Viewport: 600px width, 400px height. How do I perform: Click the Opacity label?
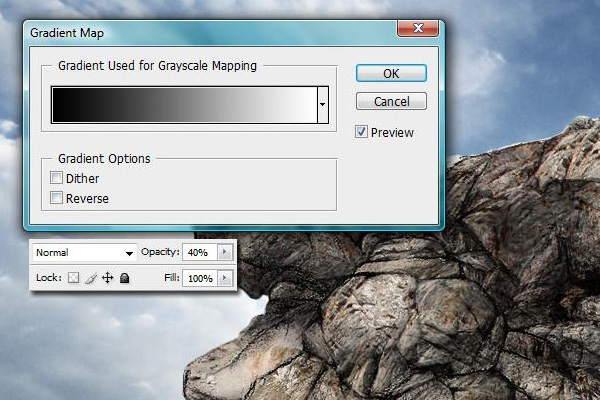point(160,252)
